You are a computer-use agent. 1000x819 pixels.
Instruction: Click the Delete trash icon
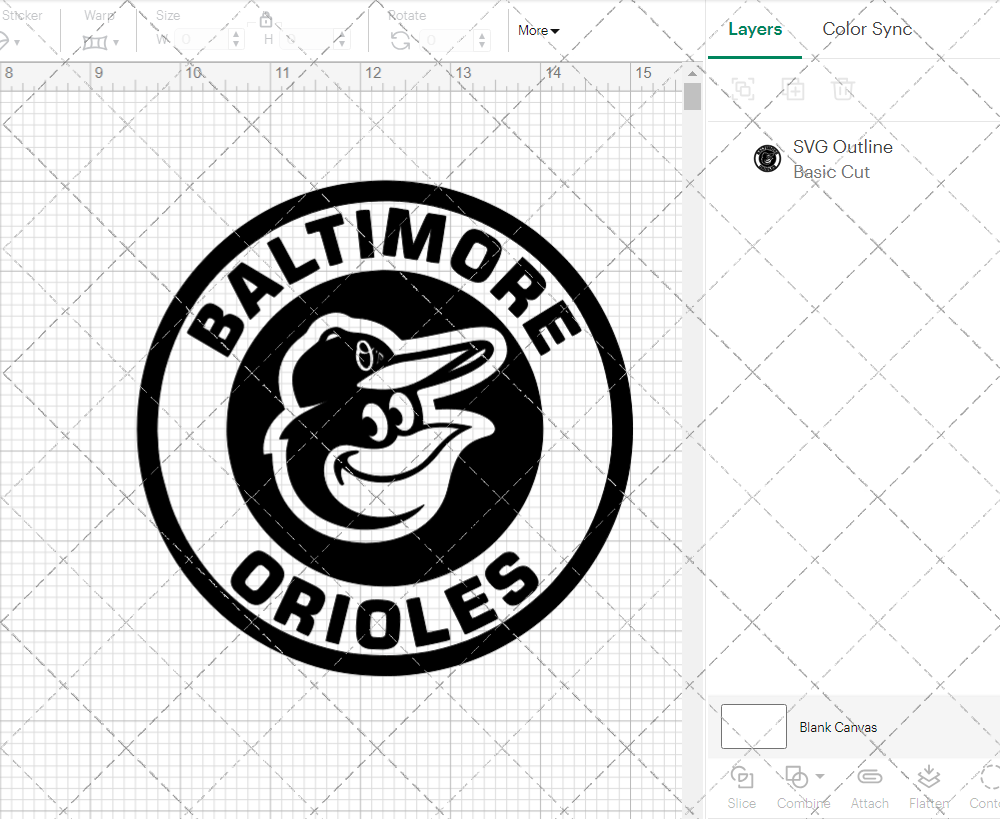click(843, 89)
